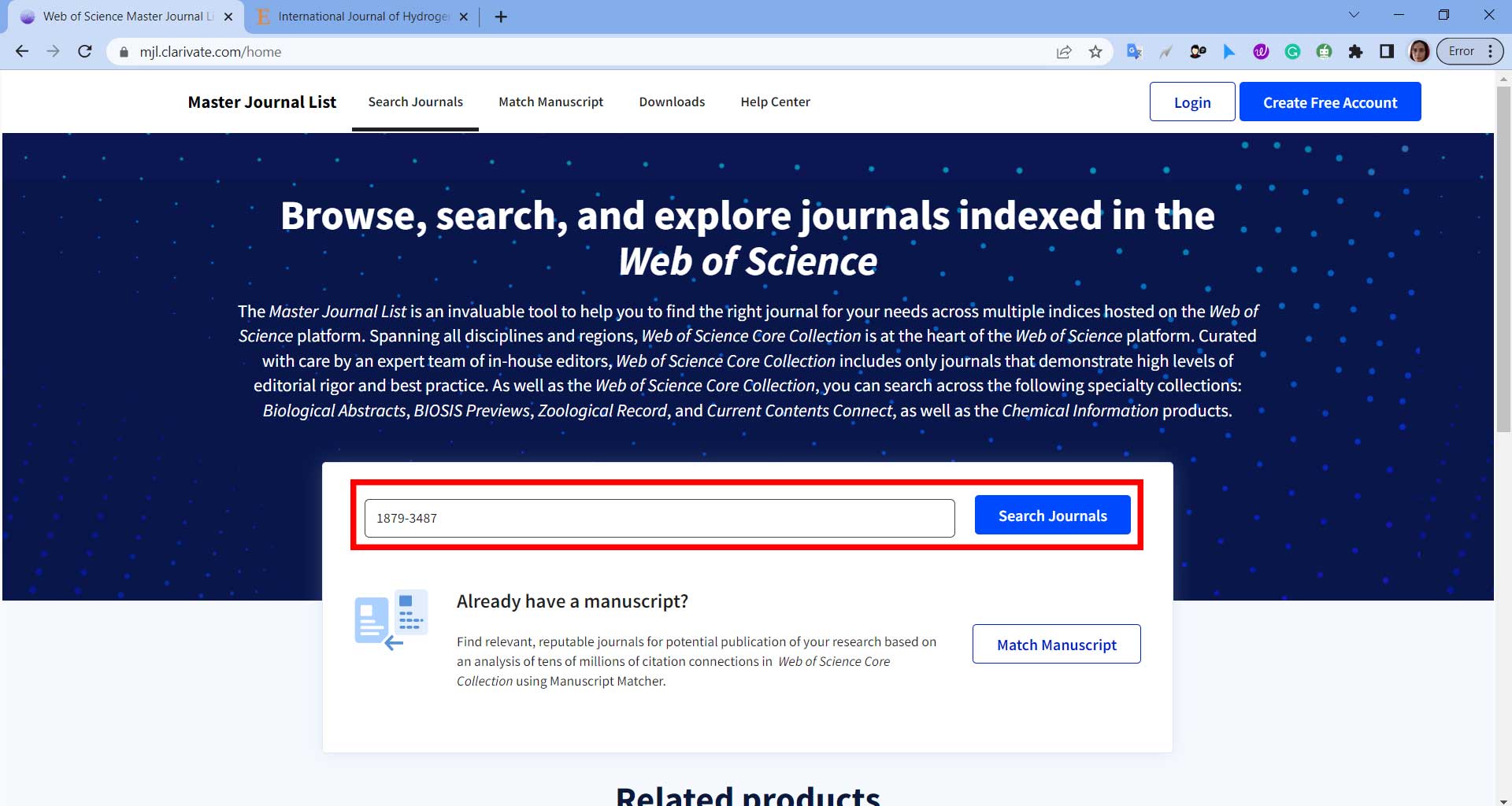Open the blue arrow extension icon
Screen dimensions: 1512x806
pyautogui.click(x=1228, y=52)
